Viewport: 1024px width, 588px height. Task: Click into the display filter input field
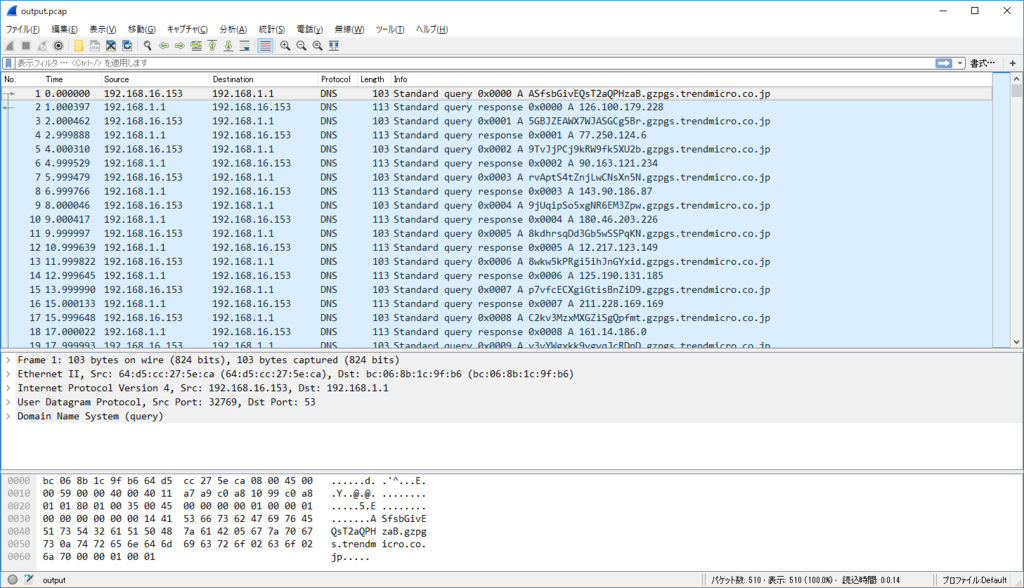475,63
